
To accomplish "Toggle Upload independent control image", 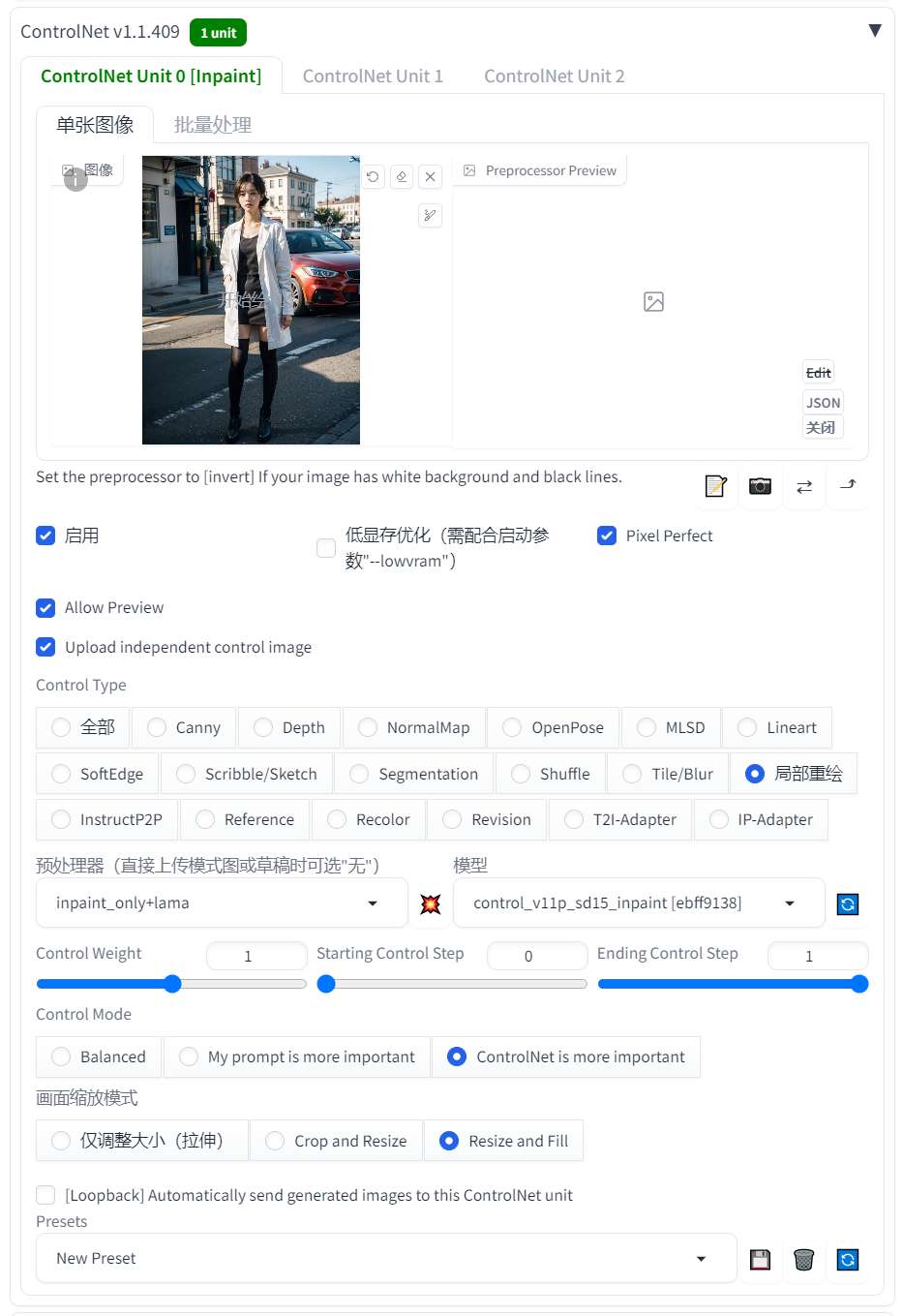I will pyautogui.click(x=45, y=647).
